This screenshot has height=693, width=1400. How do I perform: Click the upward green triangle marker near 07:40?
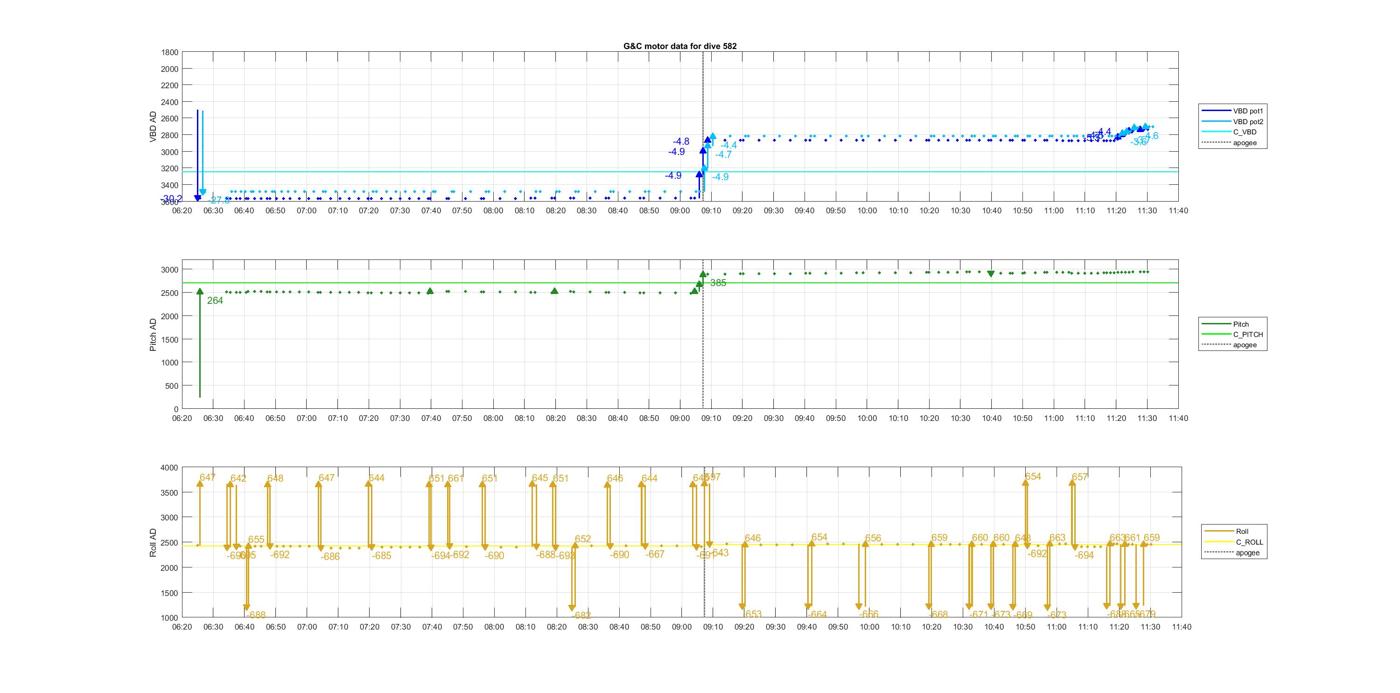point(430,291)
